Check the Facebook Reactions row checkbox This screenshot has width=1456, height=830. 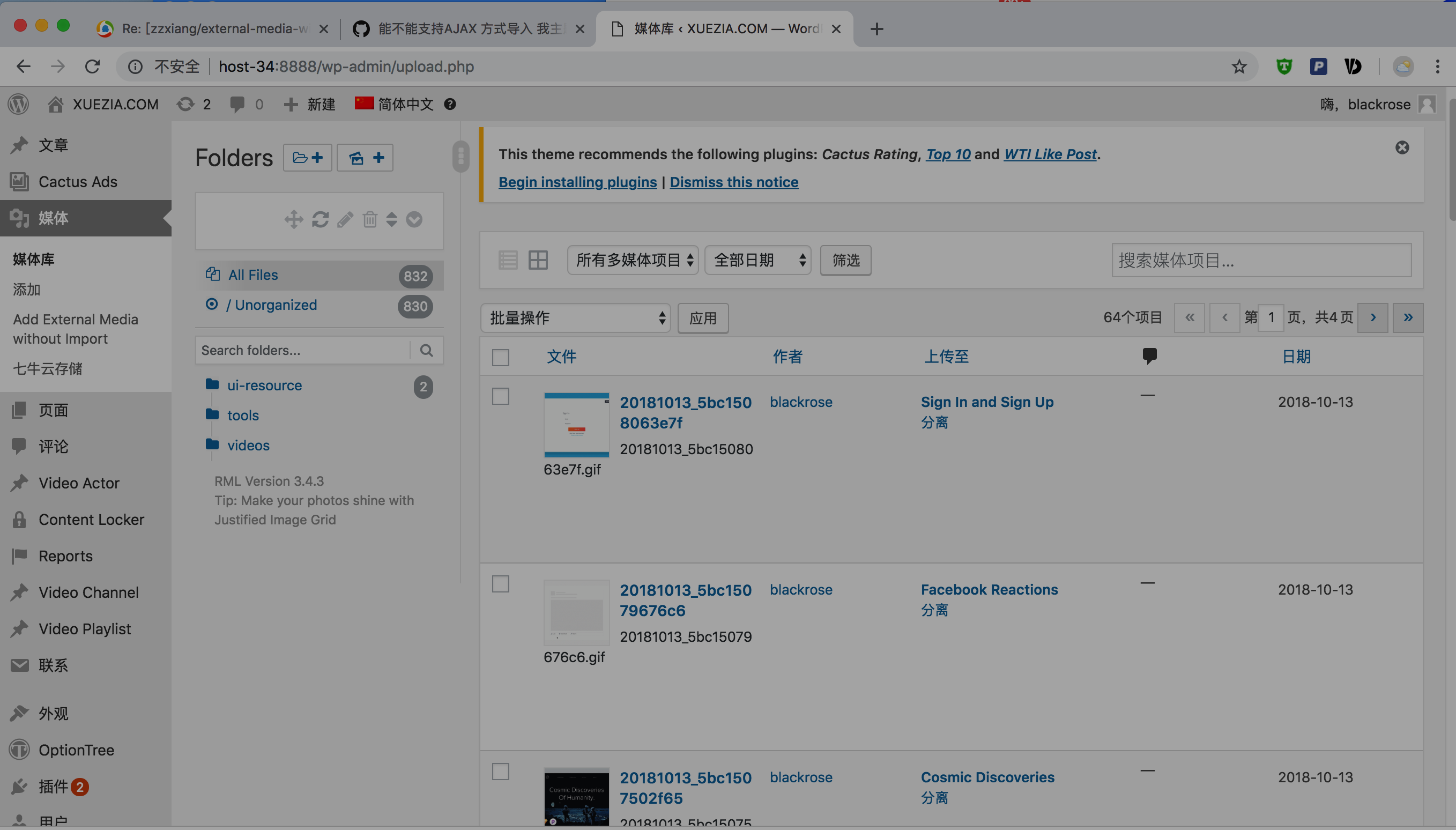[500, 584]
